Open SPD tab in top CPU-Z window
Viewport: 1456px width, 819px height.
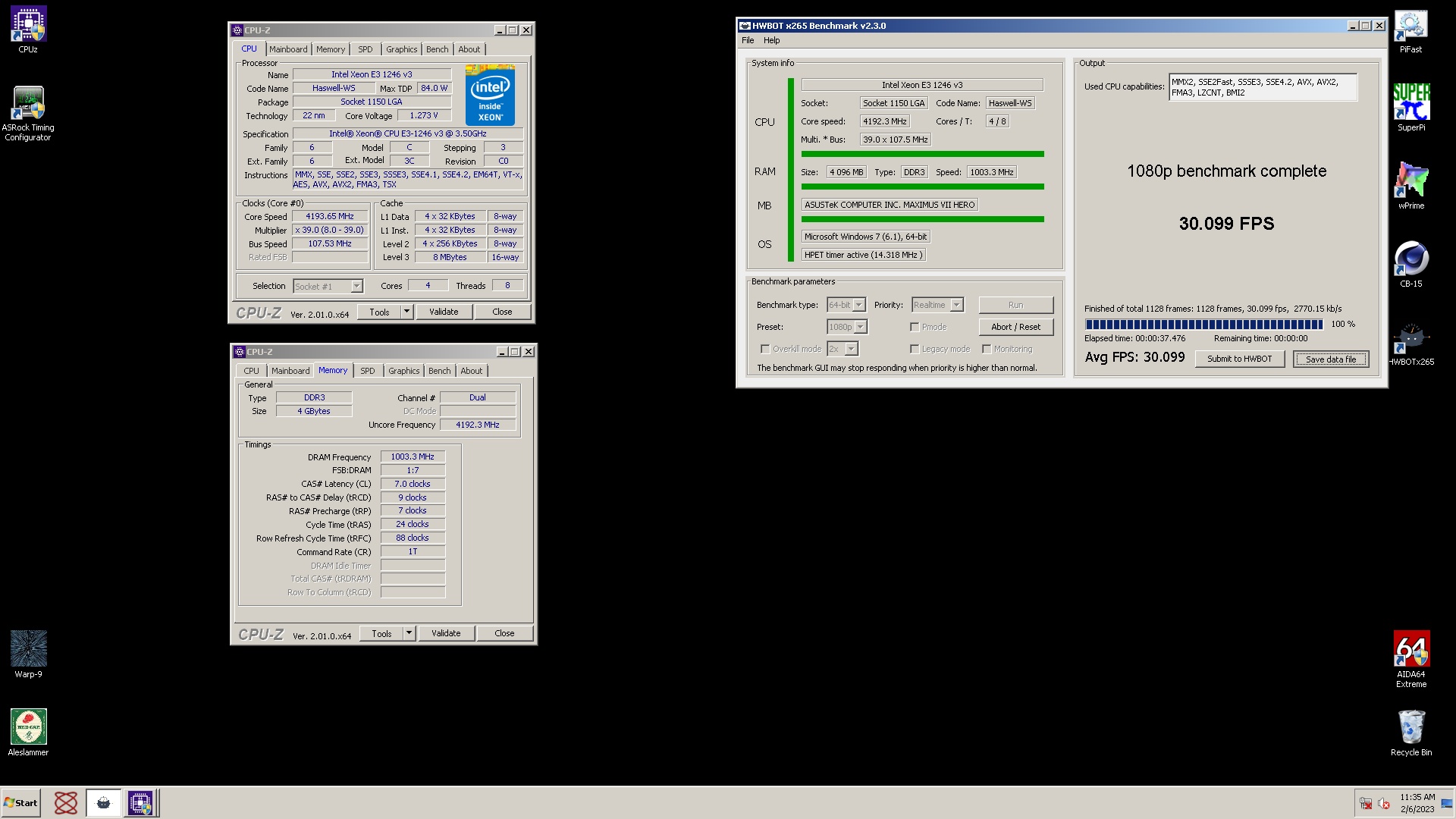[x=366, y=49]
